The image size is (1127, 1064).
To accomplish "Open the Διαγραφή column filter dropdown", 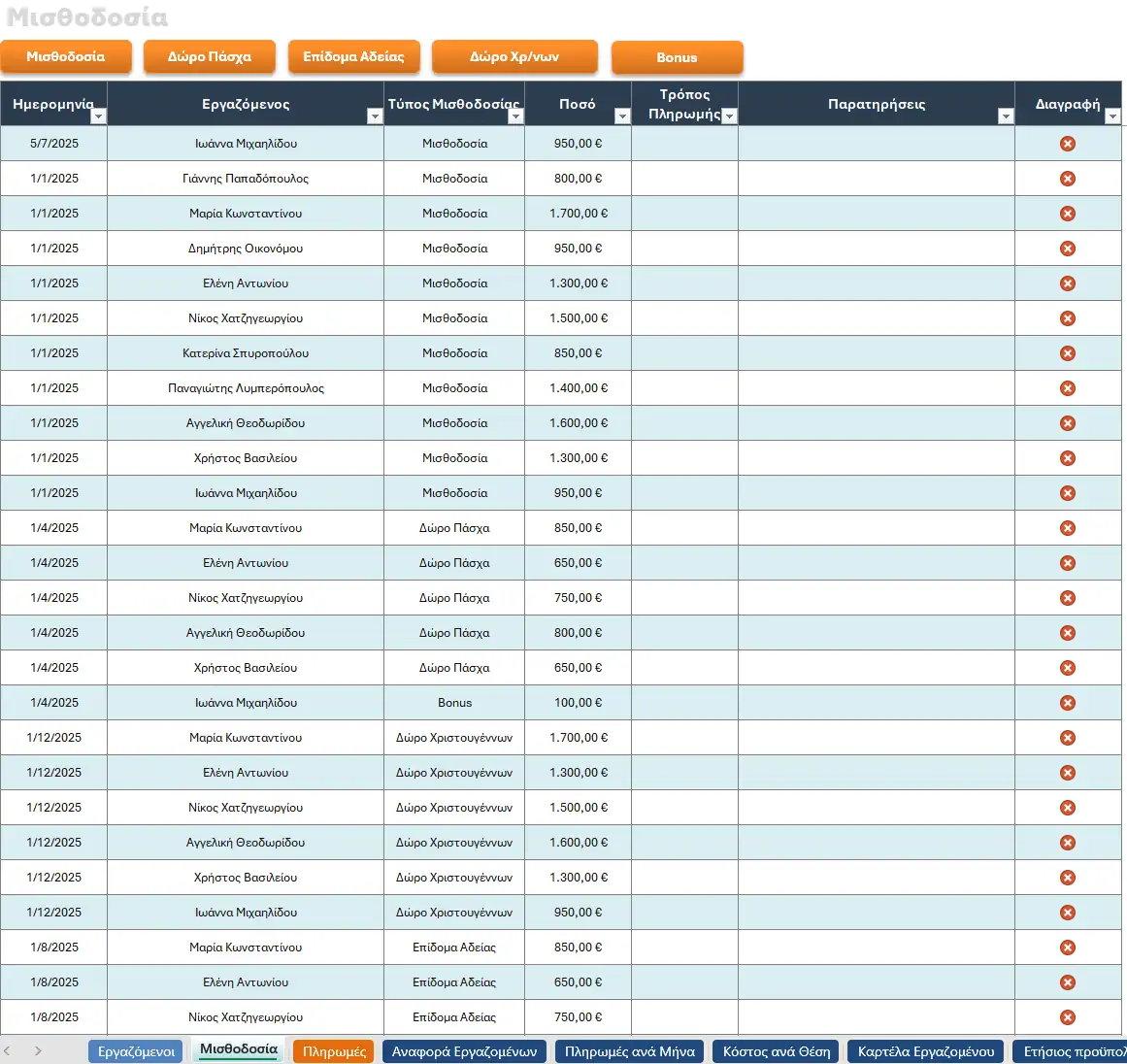I will [x=1112, y=116].
